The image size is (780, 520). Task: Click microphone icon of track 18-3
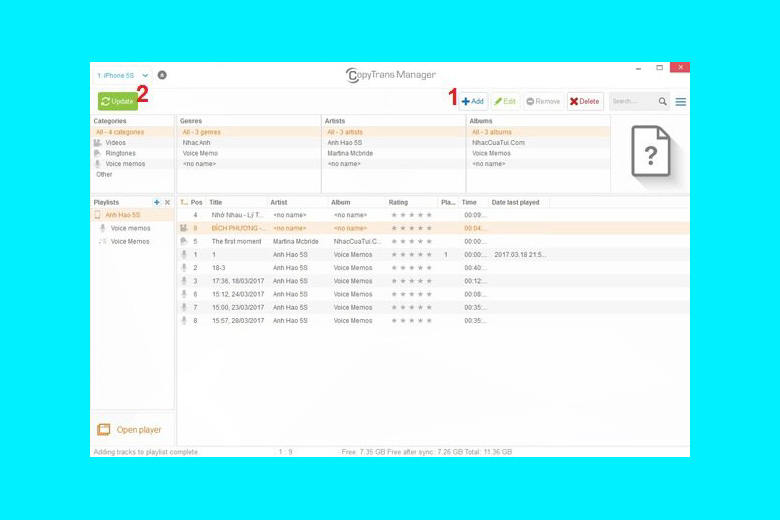(184, 268)
